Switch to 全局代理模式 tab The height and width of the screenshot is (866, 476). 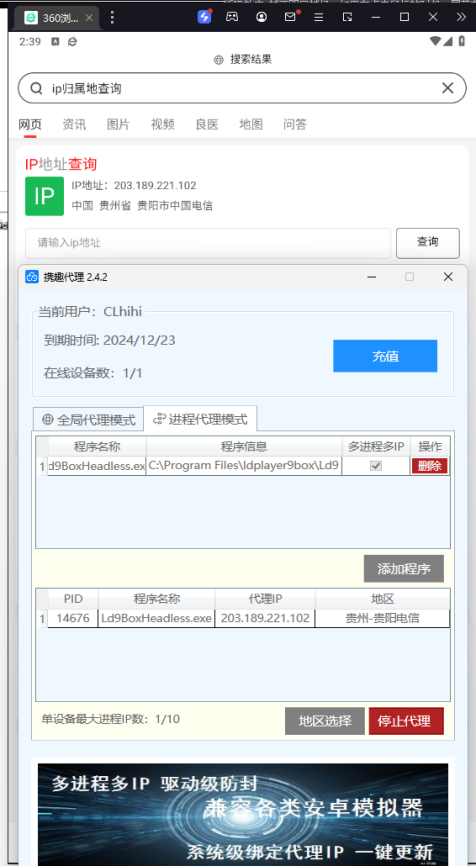point(88,420)
